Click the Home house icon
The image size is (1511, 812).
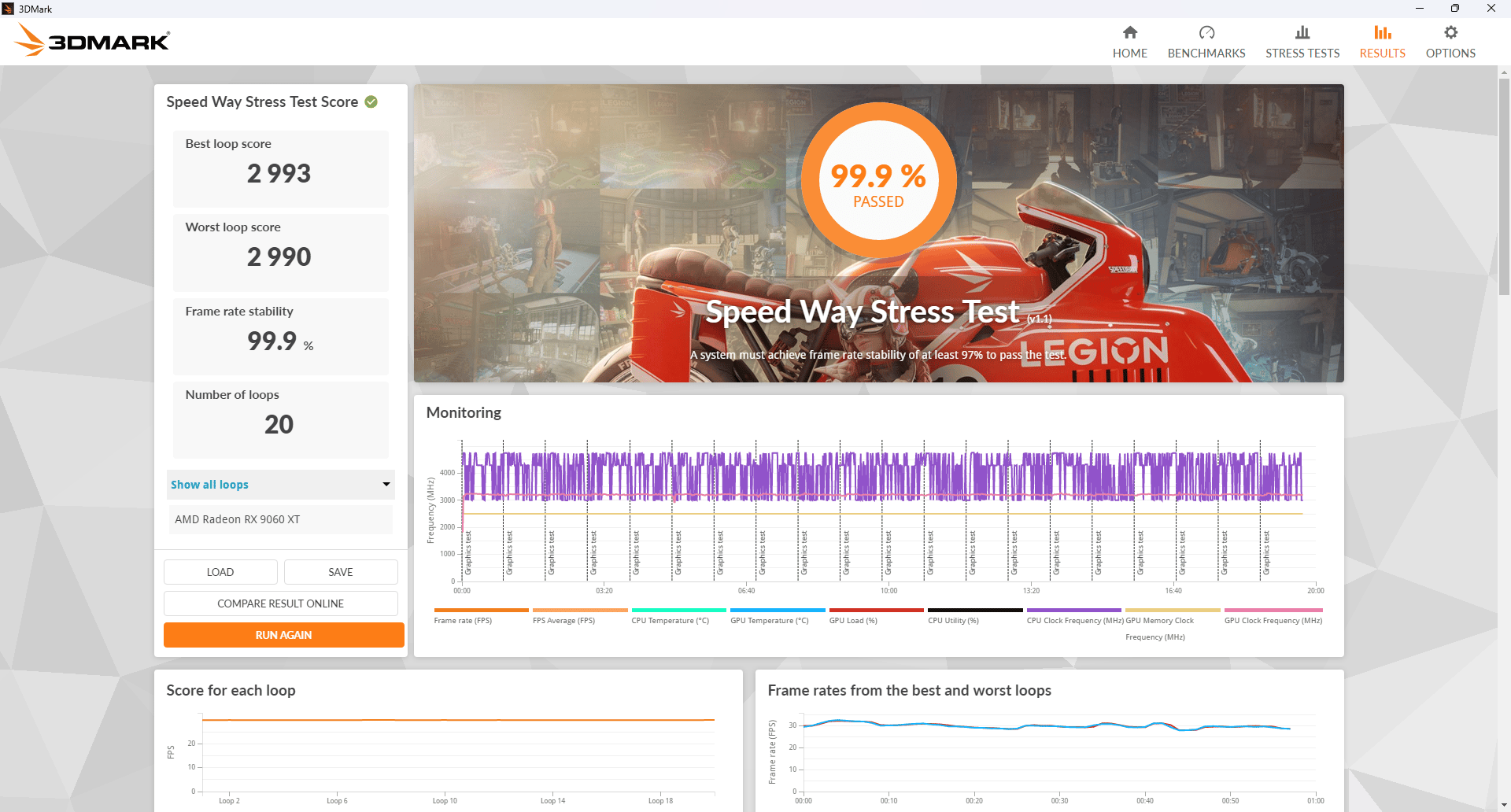[x=1129, y=32]
